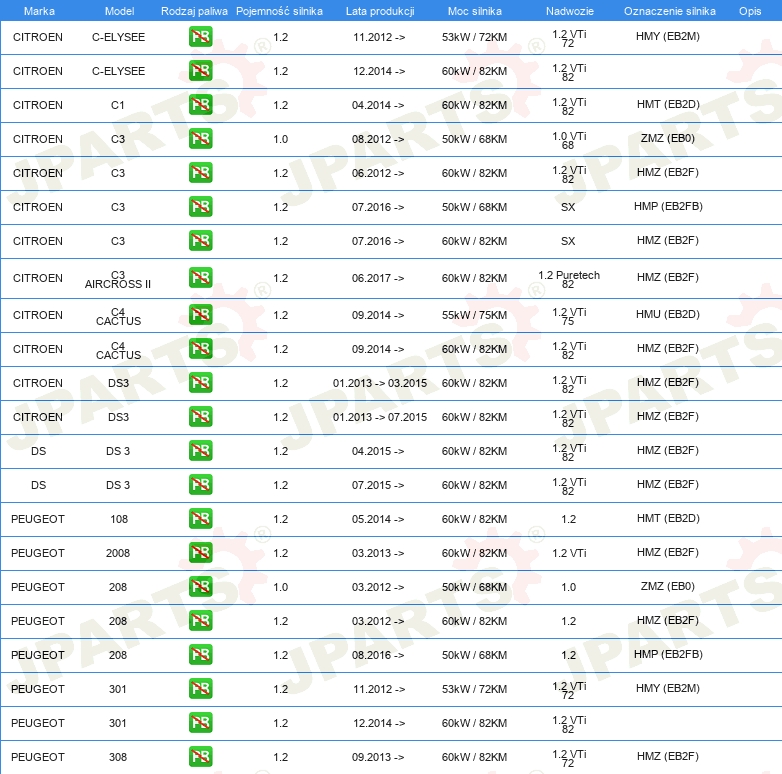Click engine code 'HMP (EB2FB)' in Peugeot 208 row
The image size is (782, 774).
pos(668,654)
